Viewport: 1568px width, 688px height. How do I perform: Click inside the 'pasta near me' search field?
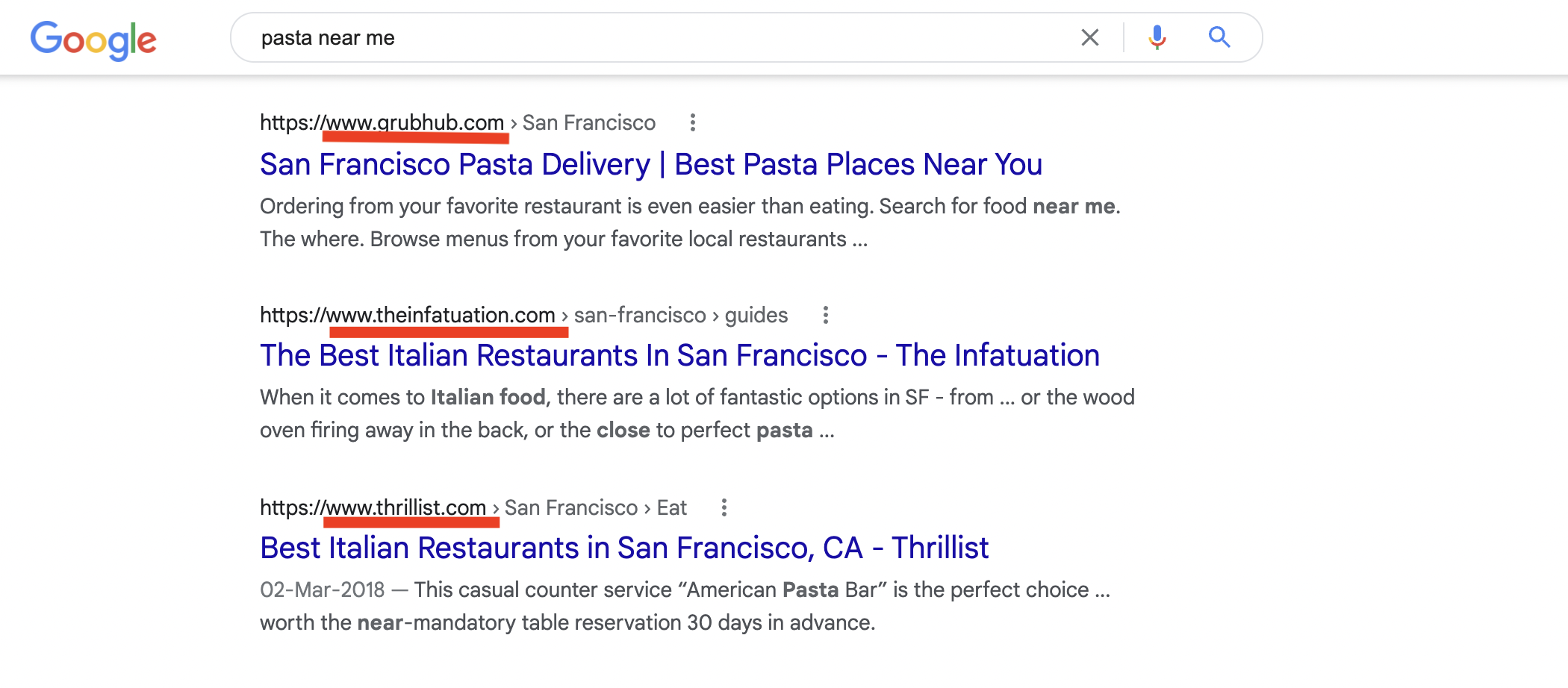pyautogui.click(x=657, y=37)
